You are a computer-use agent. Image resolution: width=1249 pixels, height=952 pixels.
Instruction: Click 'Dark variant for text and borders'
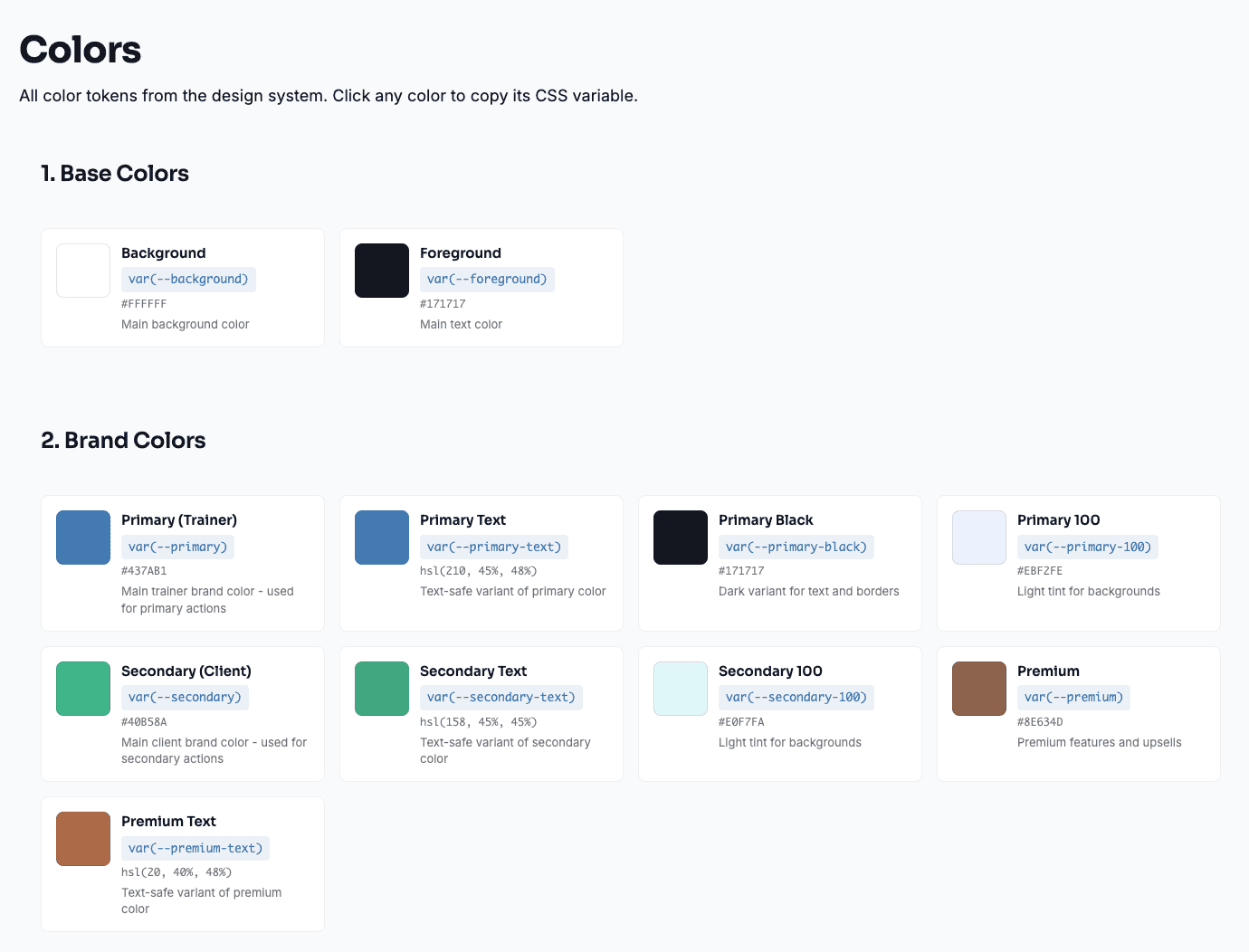809,591
